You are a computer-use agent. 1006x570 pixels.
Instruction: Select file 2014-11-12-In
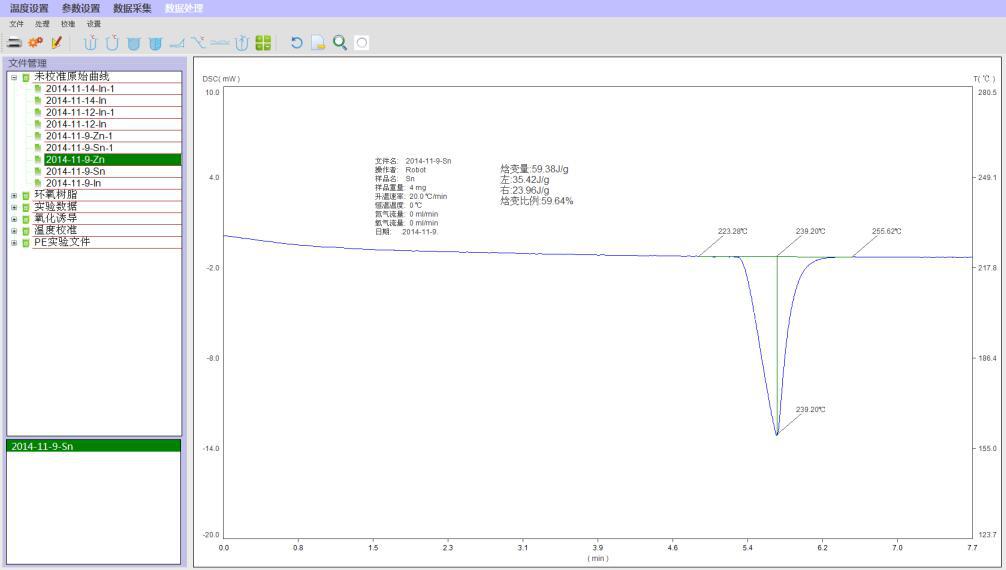[x=76, y=124]
